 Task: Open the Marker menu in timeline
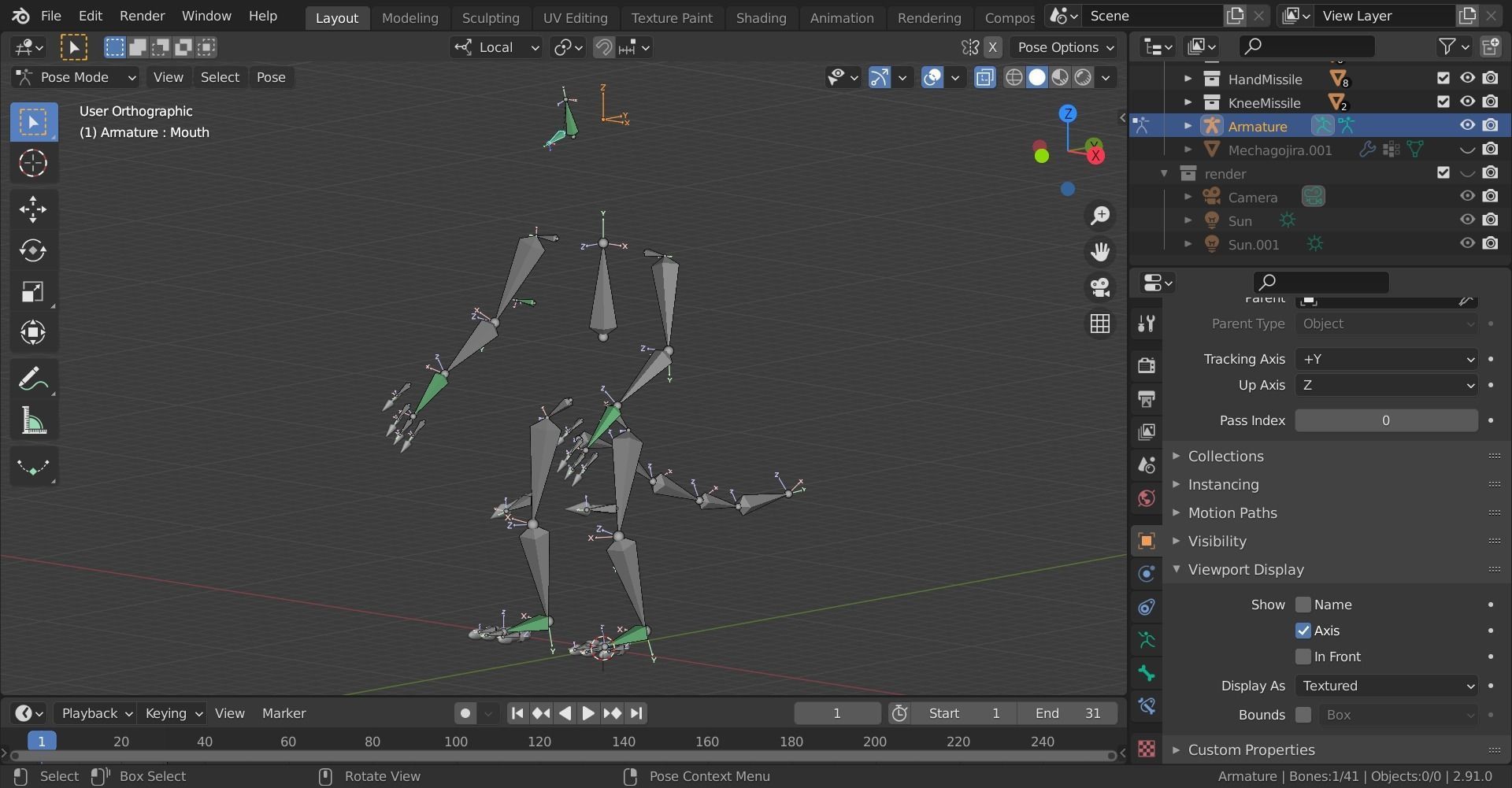click(x=283, y=713)
